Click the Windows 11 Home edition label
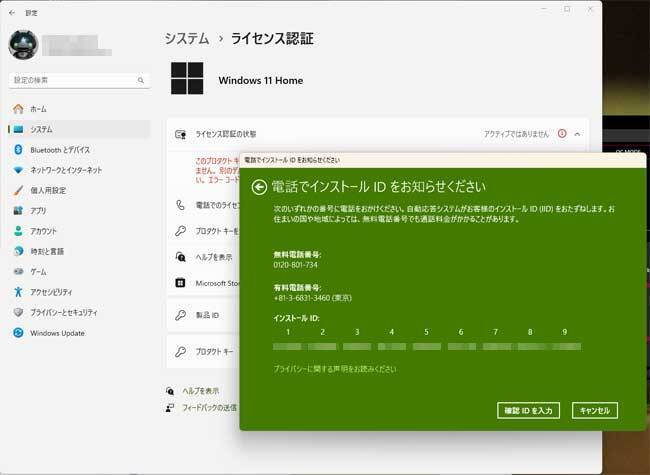 click(261, 80)
